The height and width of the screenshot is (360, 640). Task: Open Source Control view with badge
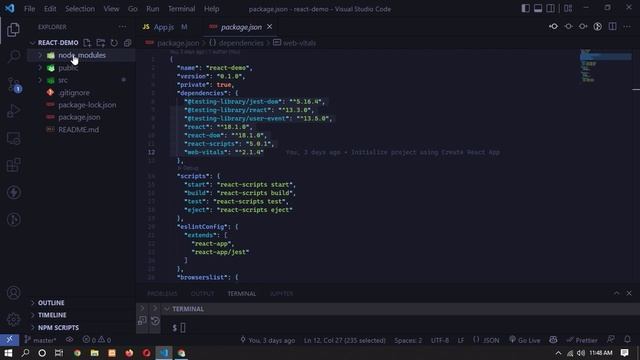click(14, 84)
